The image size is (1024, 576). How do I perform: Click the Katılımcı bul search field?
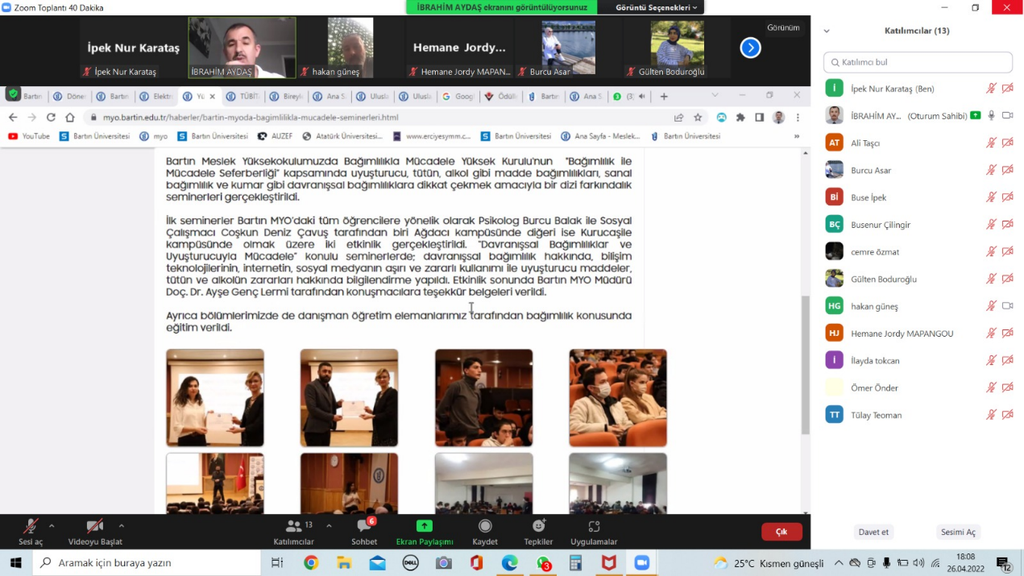917,61
